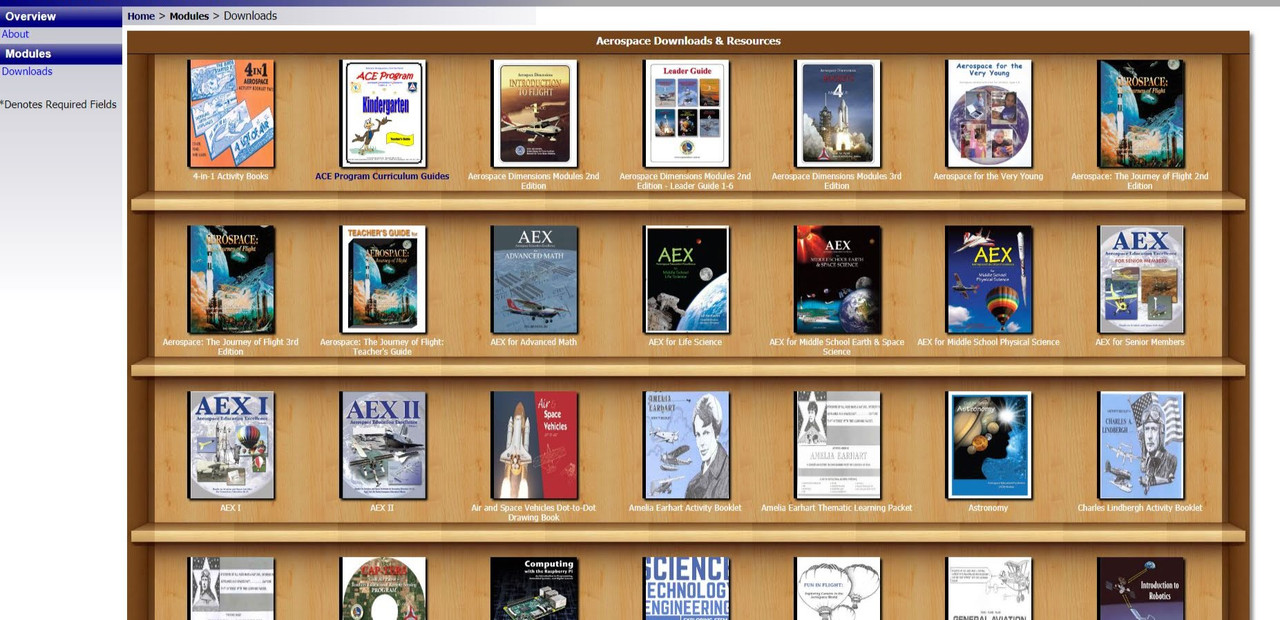1280x620 pixels.
Task: Click 'AEX for Life Science' title link
Action: click(686, 342)
